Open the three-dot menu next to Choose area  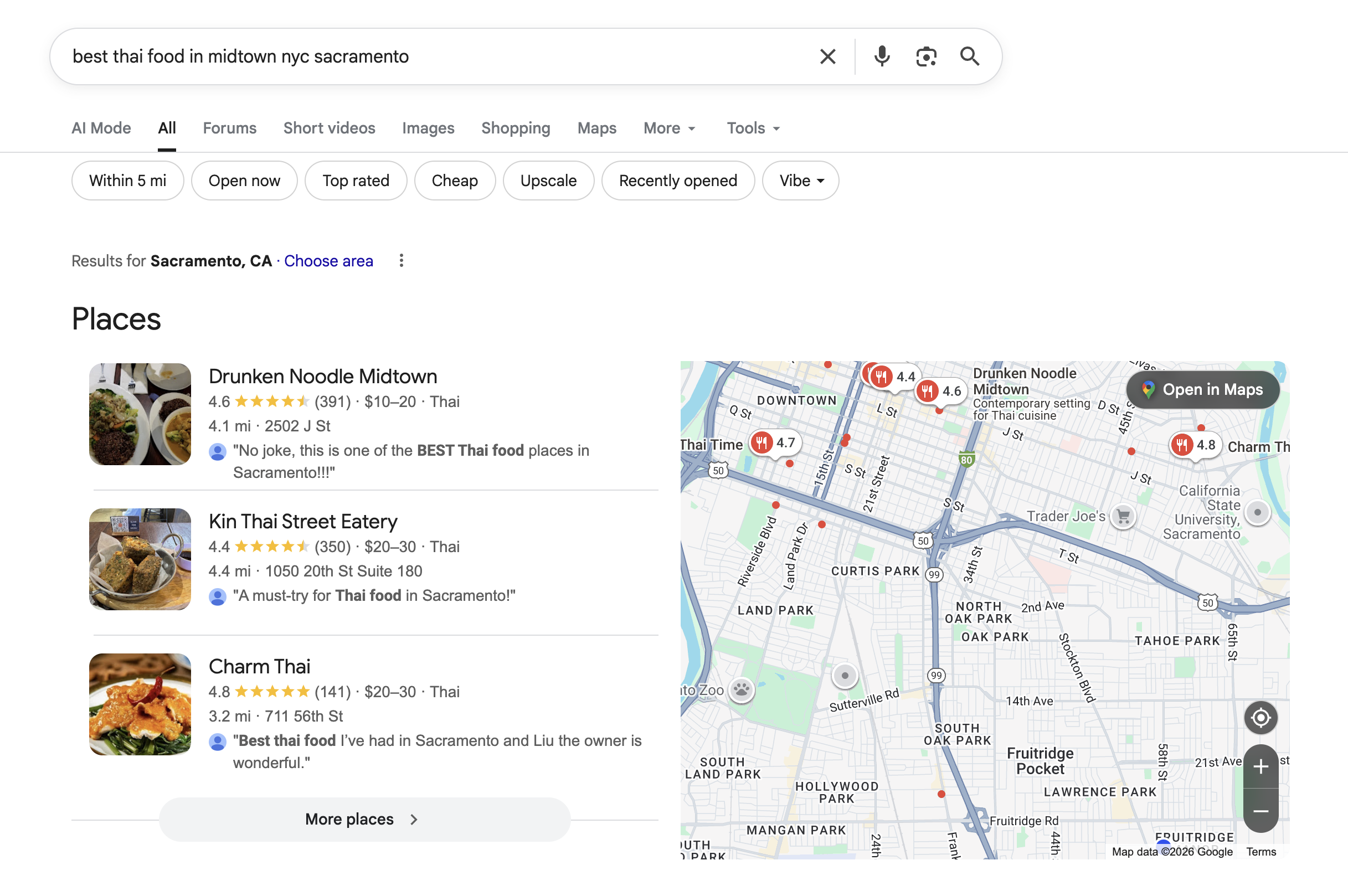(x=401, y=261)
